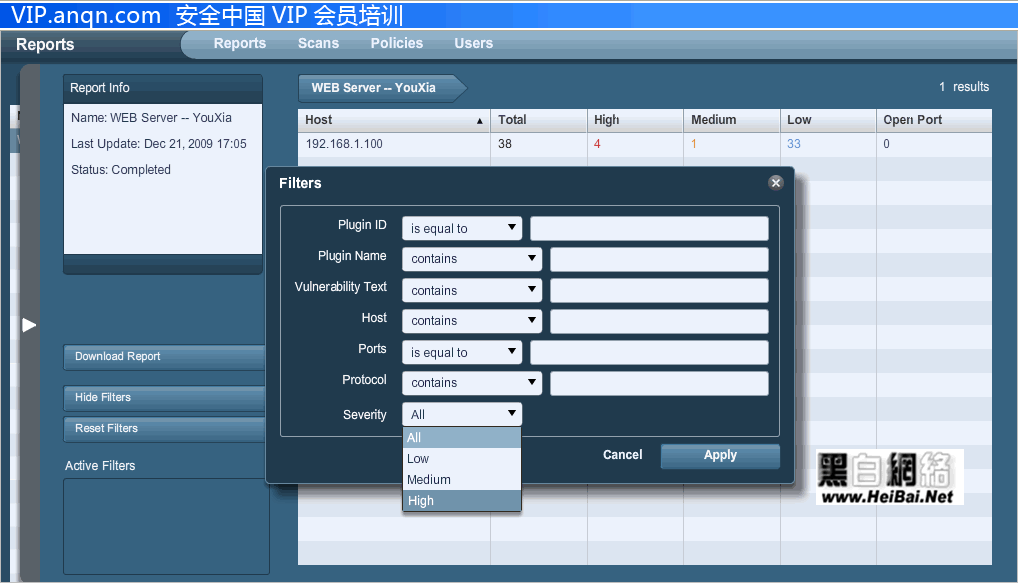Pick Low from the Severity list
Image resolution: width=1018 pixels, height=583 pixels.
(461, 459)
